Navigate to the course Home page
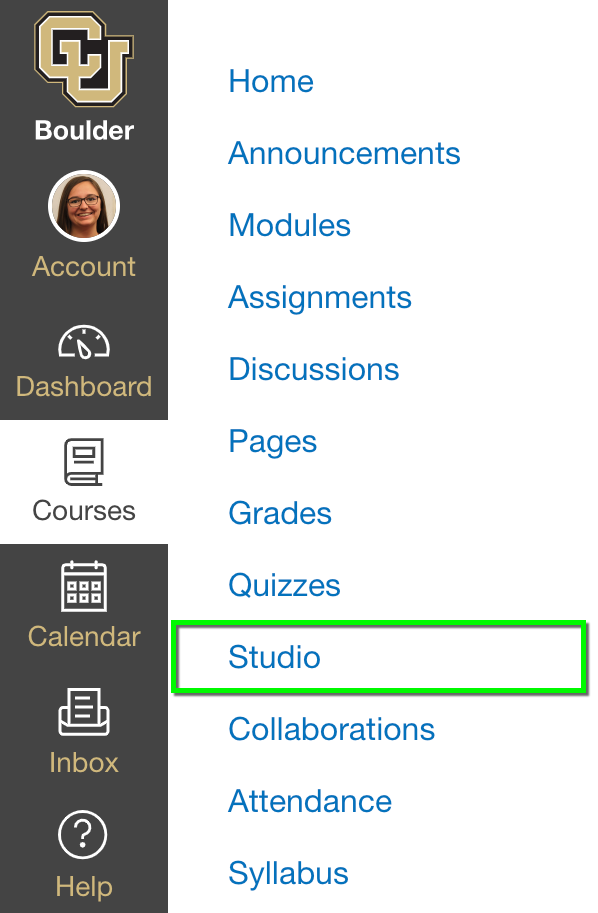 pyautogui.click(x=270, y=81)
